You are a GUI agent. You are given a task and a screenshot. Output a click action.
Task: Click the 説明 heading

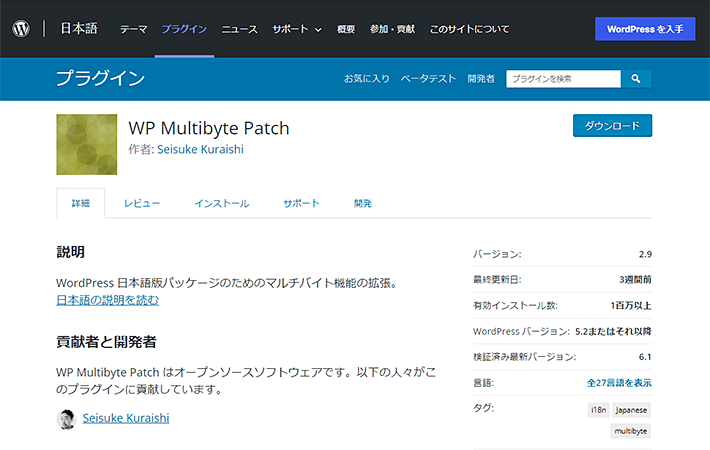point(71,252)
